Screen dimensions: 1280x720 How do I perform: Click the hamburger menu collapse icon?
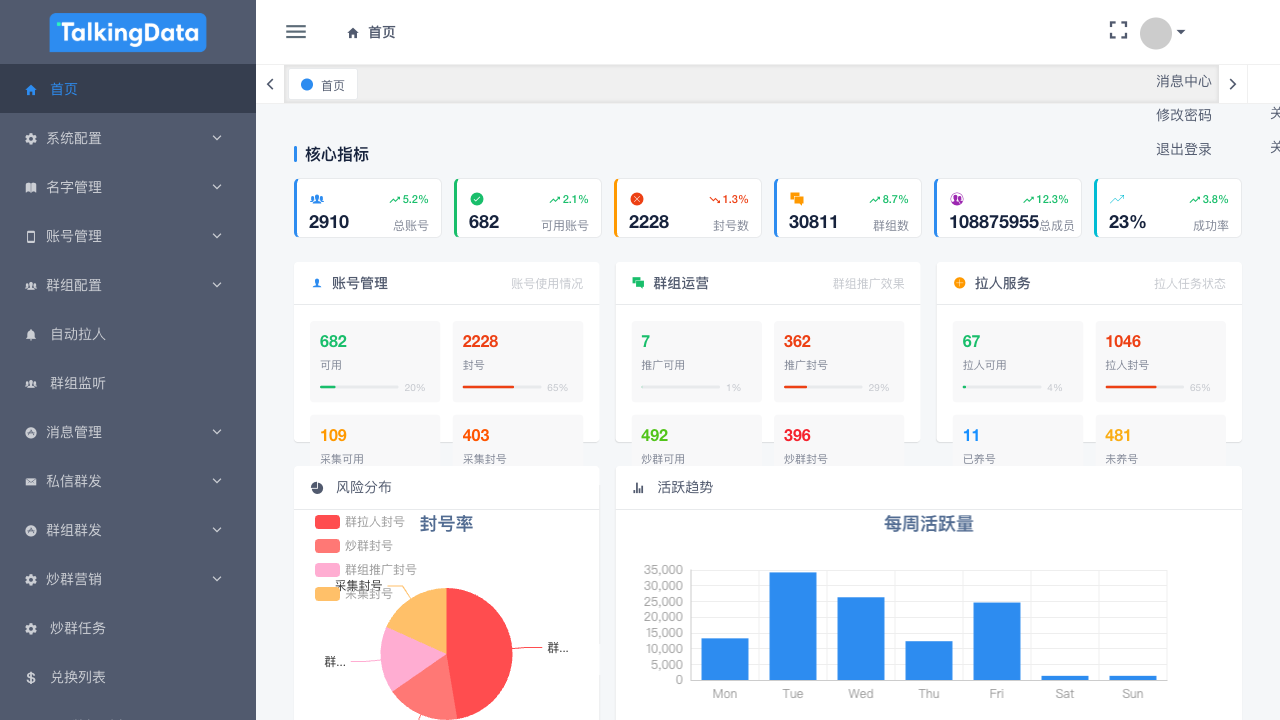pyautogui.click(x=296, y=32)
